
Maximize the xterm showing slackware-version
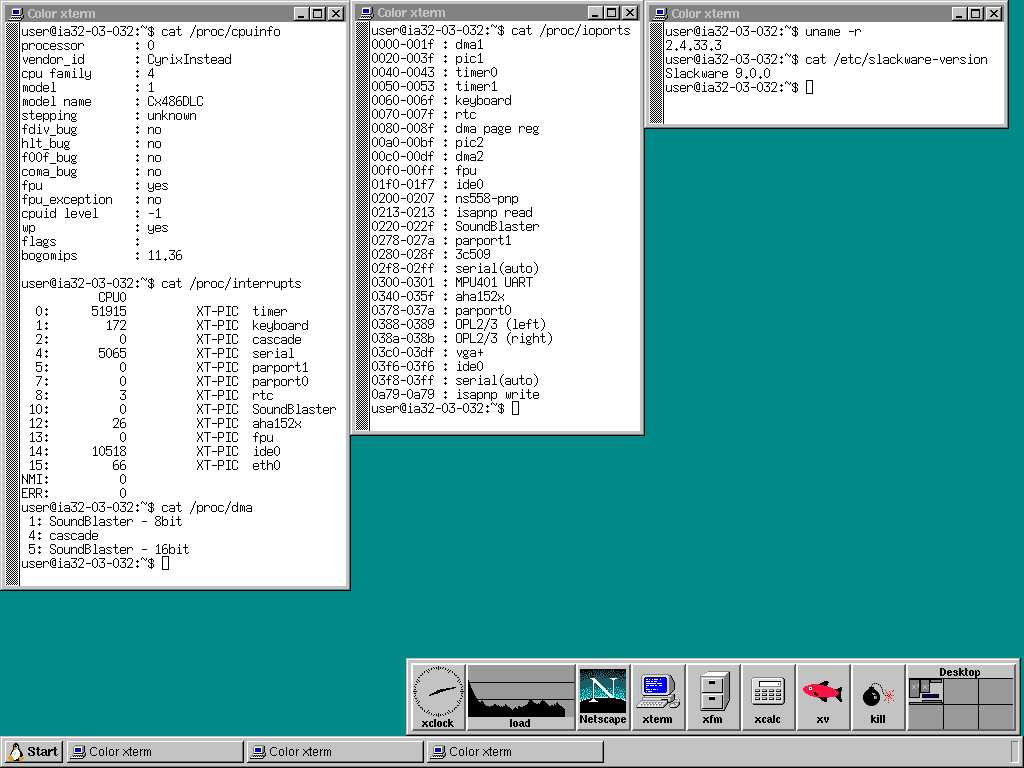click(976, 13)
